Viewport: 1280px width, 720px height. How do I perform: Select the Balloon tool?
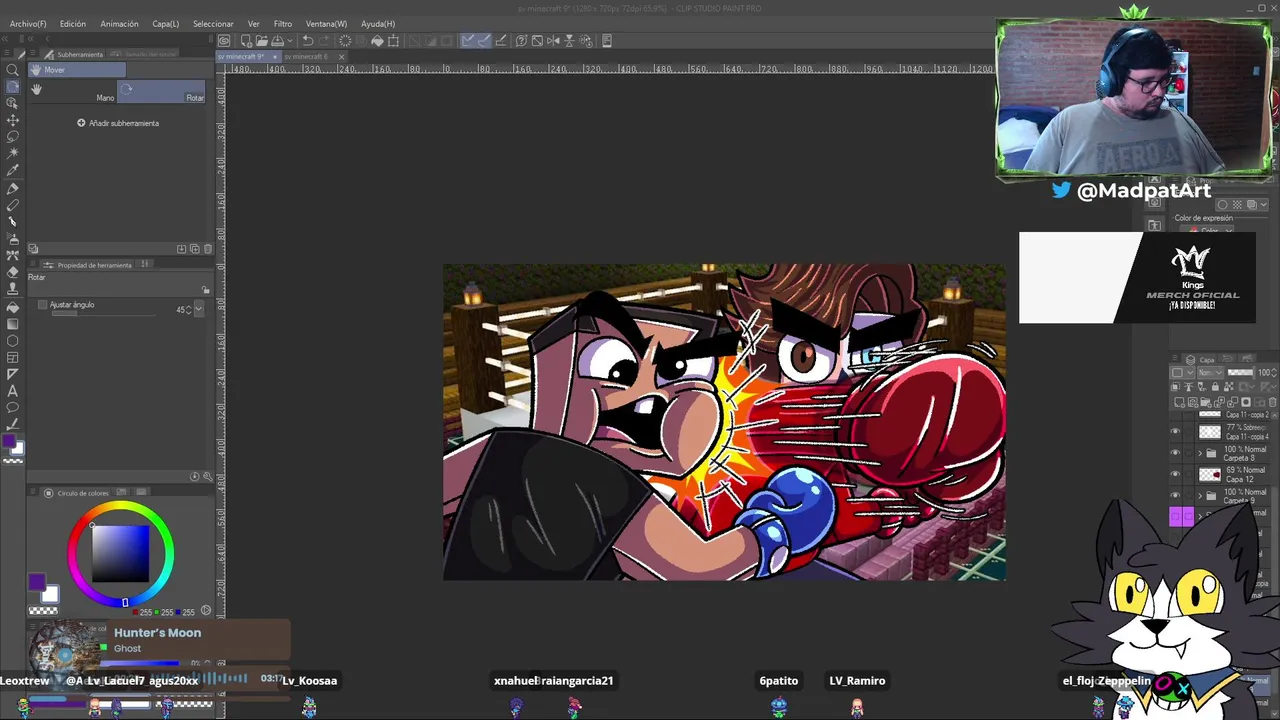click(13, 407)
